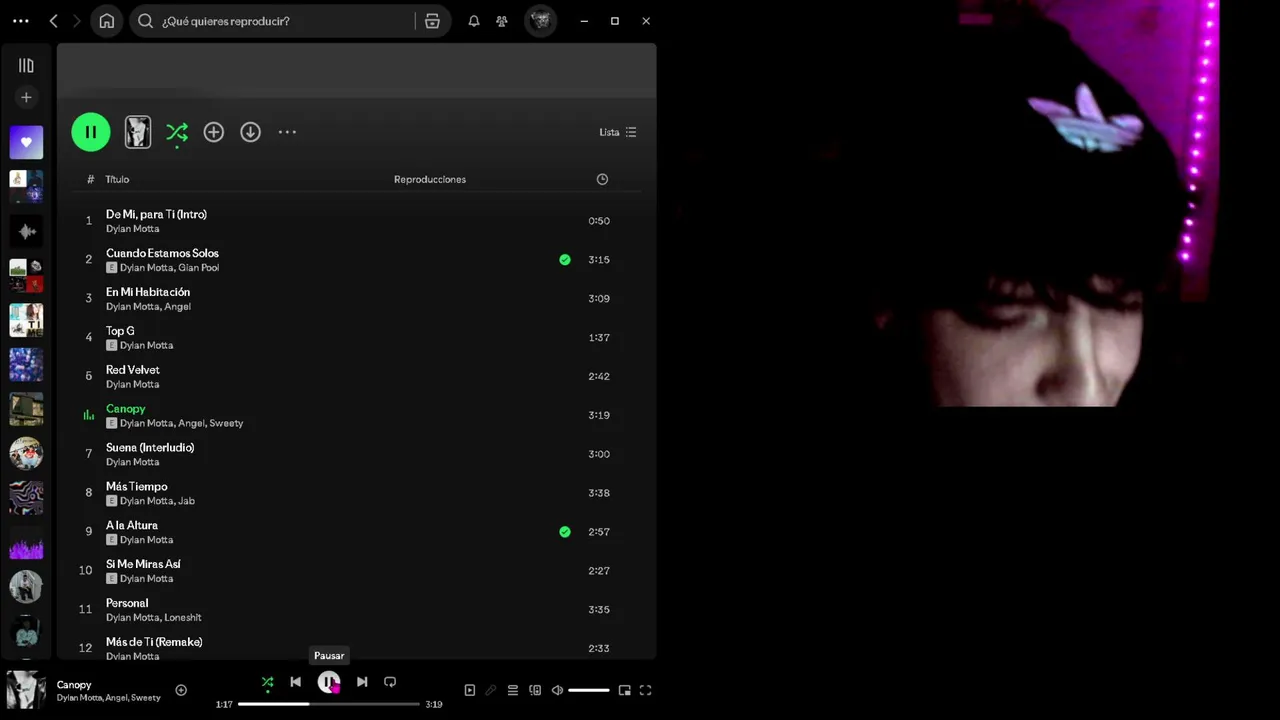Open artist link Loneshit on Personal
Screen dimensions: 1280x720
pos(183,618)
